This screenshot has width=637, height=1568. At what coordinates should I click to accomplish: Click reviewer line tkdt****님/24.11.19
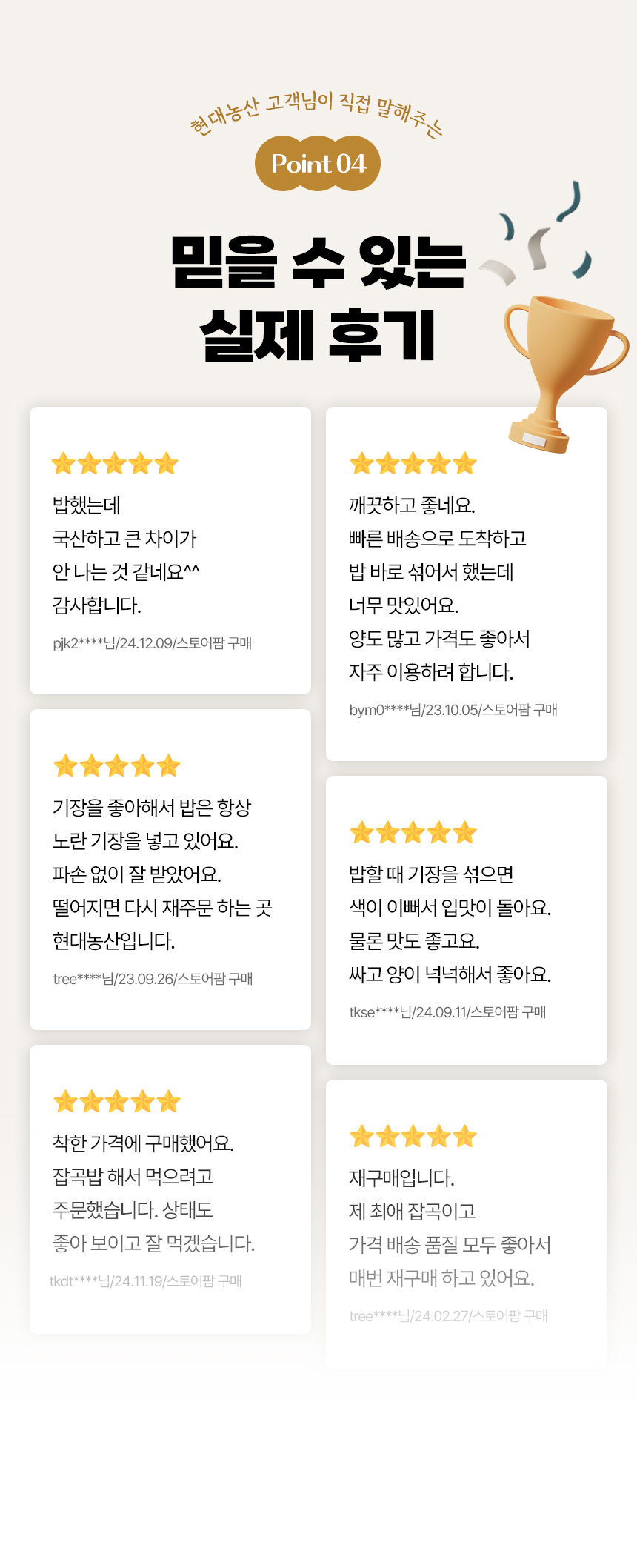pyautogui.click(x=145, y=1281)
